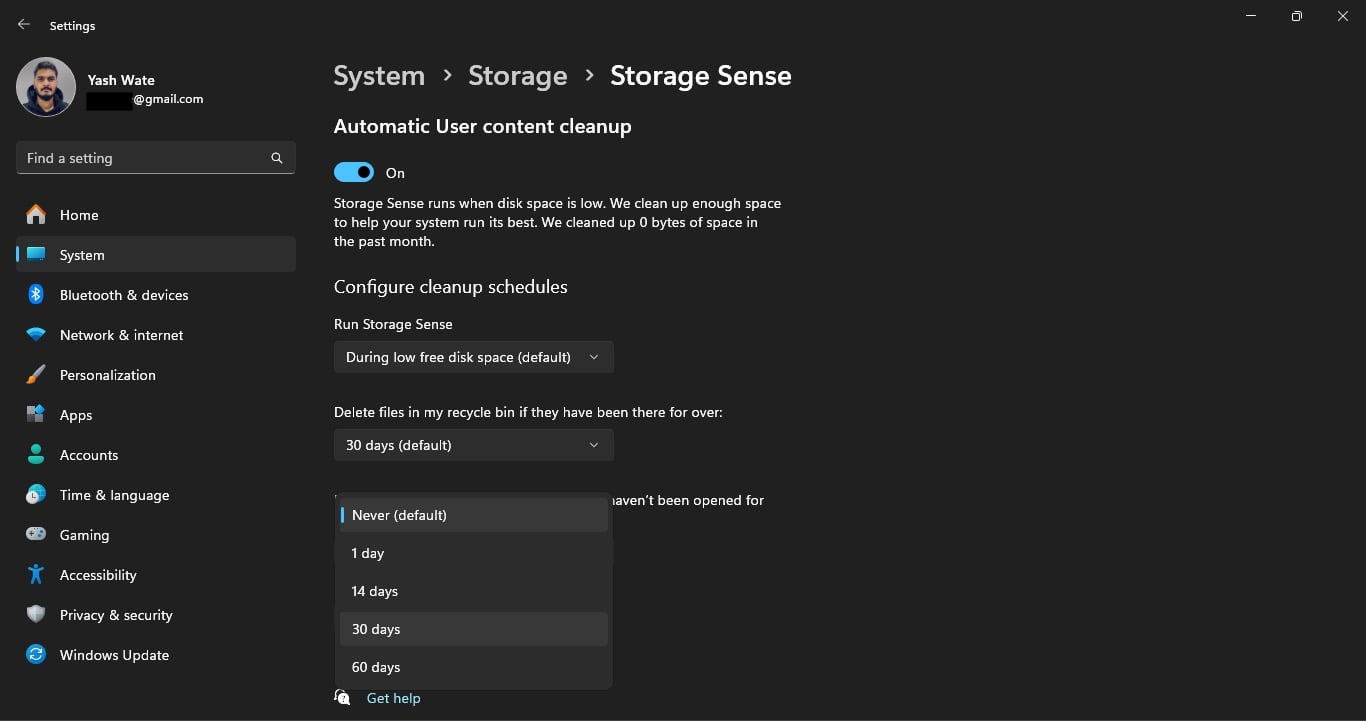1366x721 pixels.
Task: Select the System monitor icon
Action: 36,255
